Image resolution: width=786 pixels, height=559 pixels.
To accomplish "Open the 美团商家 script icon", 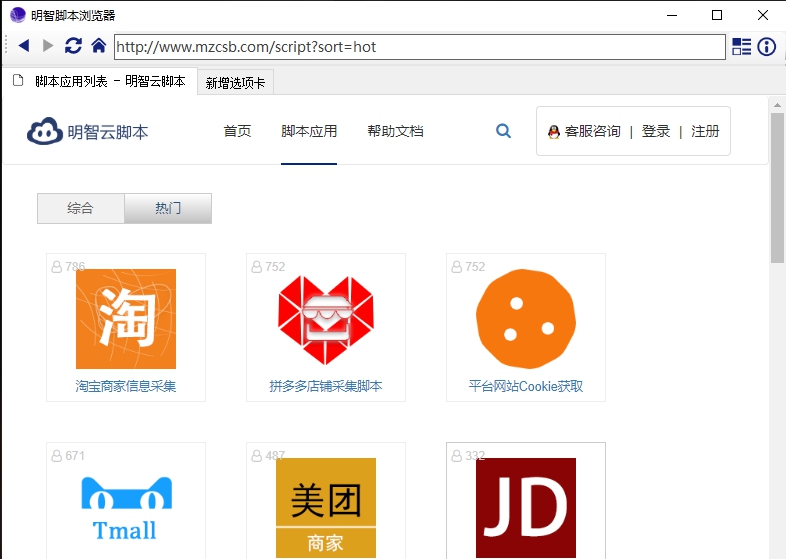I will click(326, 507).
